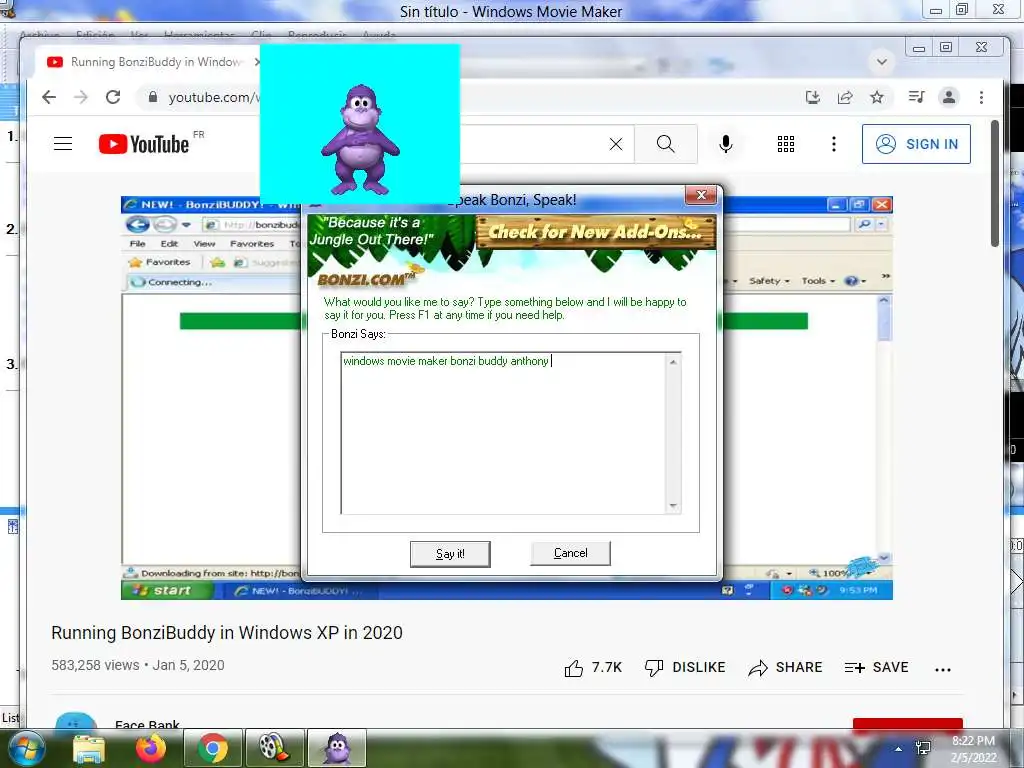Viewport: 1024px width, 768px height.
Task: Click the YouTube search magnifier button
Action: pyautogui.click(x=665, y=144)
